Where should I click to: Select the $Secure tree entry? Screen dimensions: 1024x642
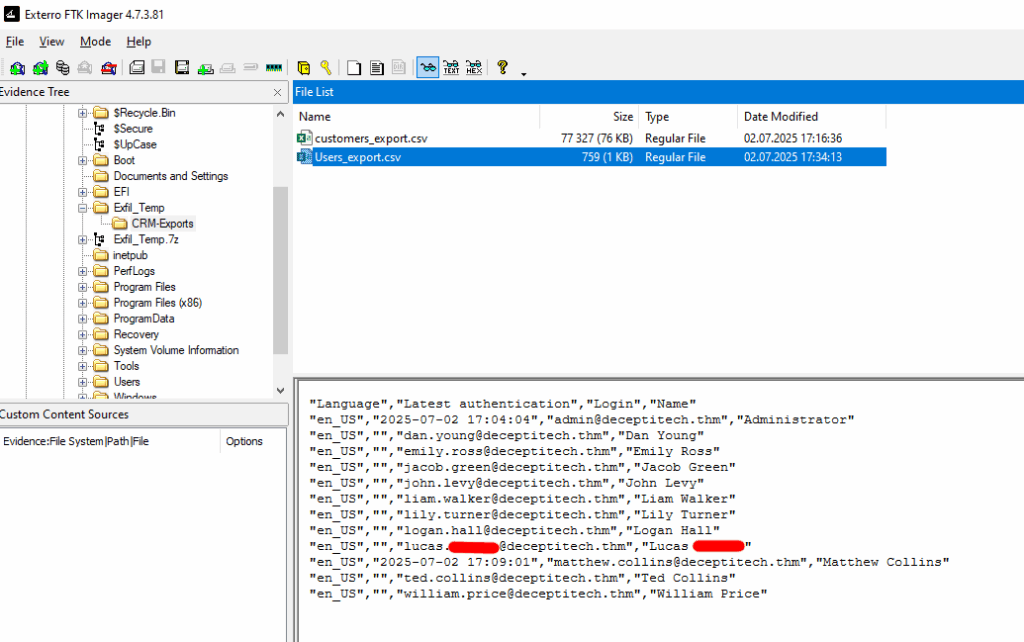click(133, 129)
